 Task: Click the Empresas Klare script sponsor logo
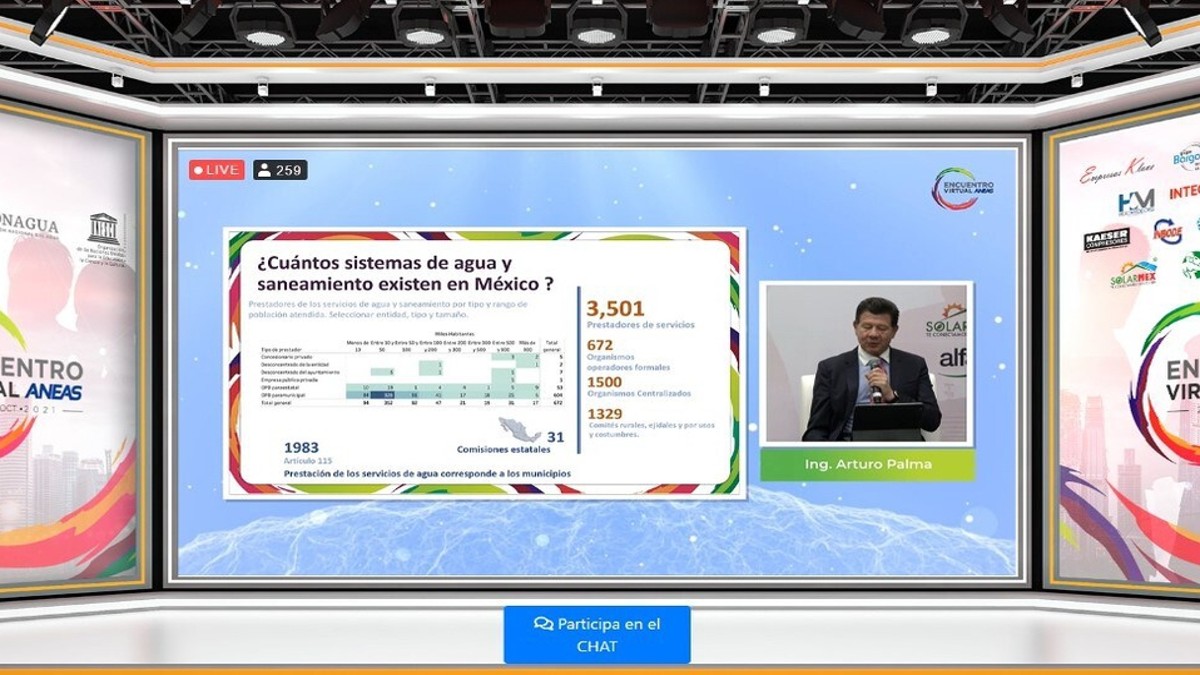coord(1117,172)
